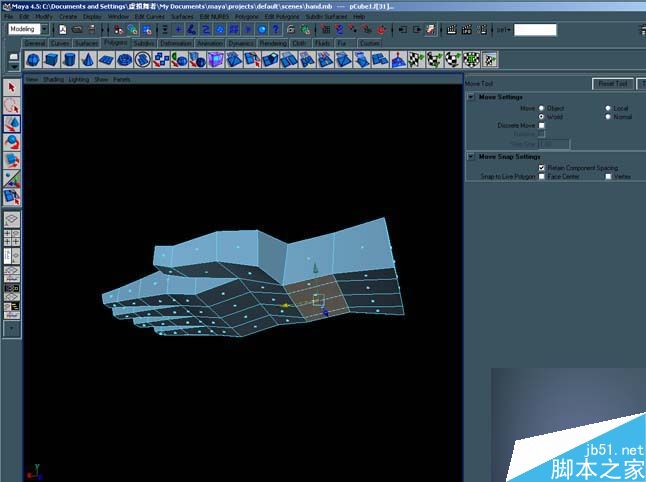Switch to the Curves shelf tab
Viewport: 646px width, 482px height.
tap(60, 43)
